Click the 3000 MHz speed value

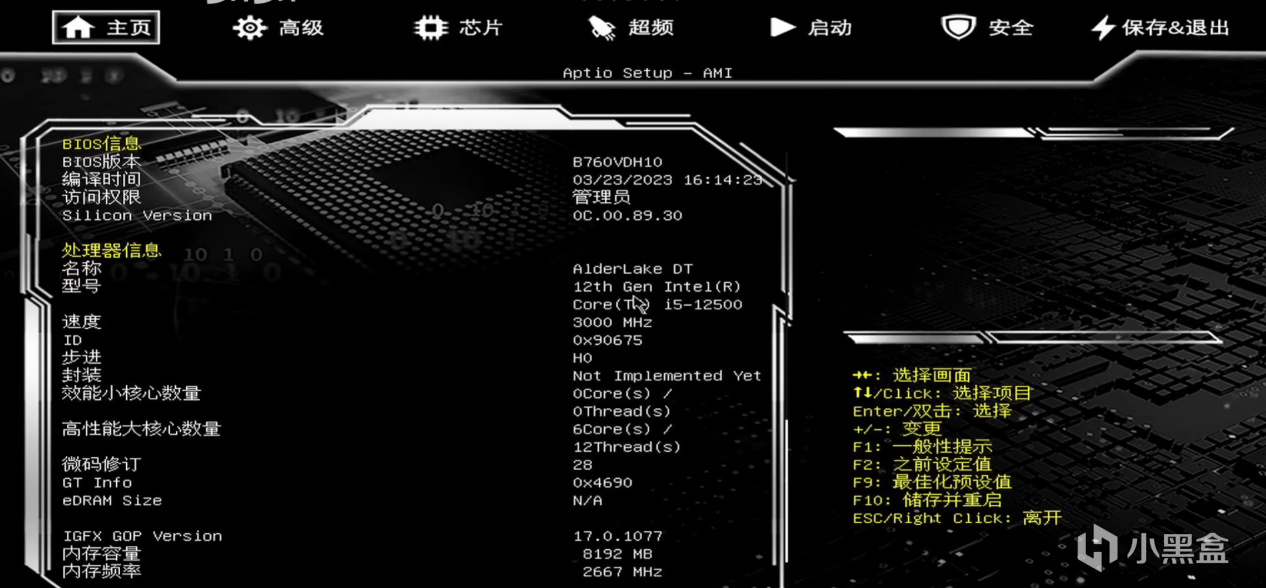(612, 322)
